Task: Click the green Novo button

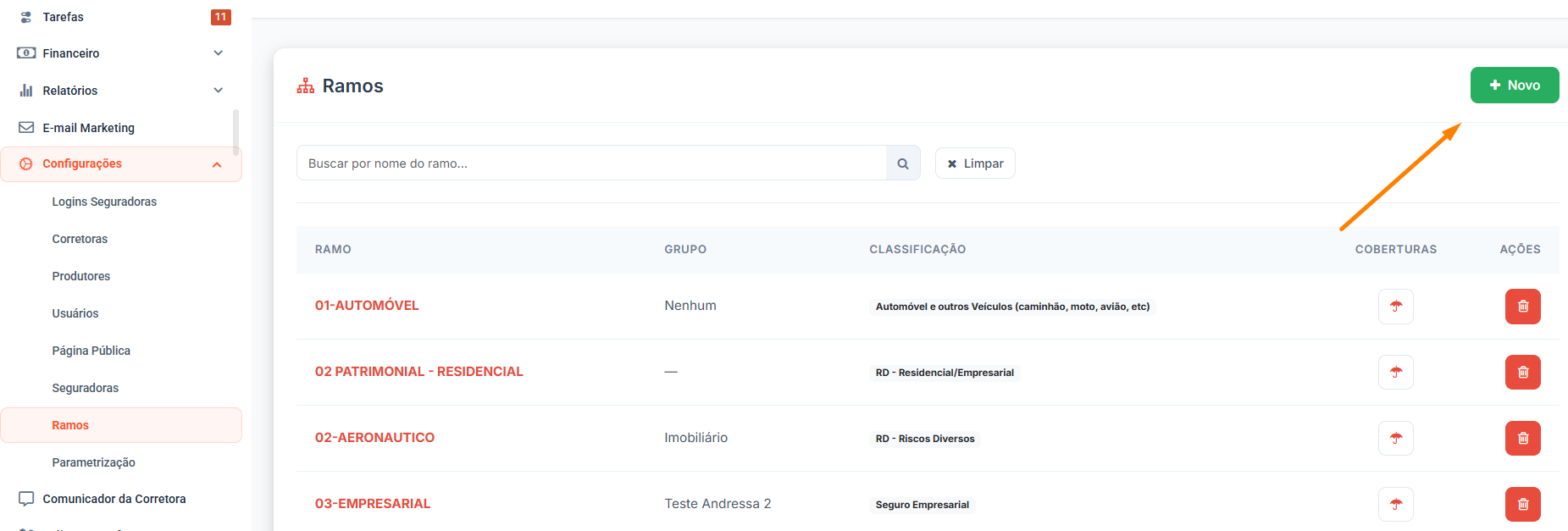Action: coord(1514,86)
